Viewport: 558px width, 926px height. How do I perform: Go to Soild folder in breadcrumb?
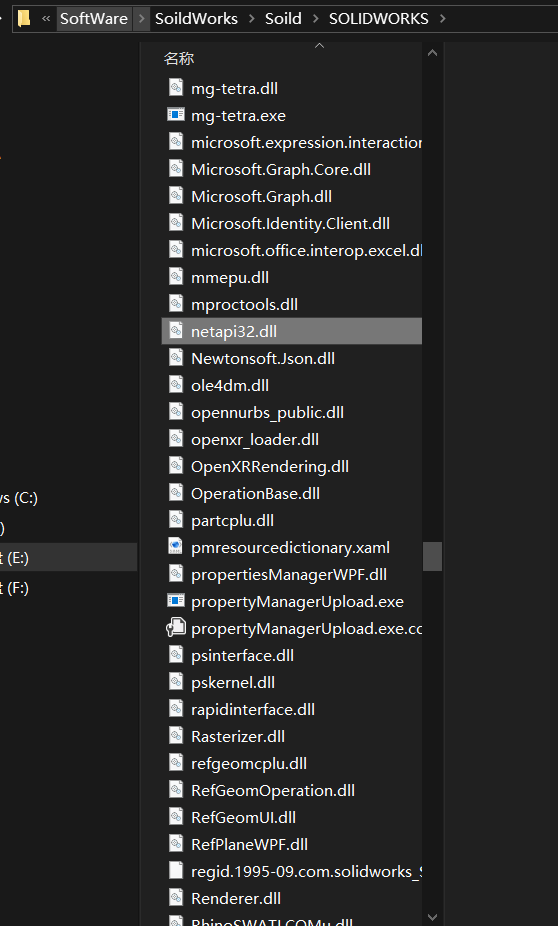[283, 19]
